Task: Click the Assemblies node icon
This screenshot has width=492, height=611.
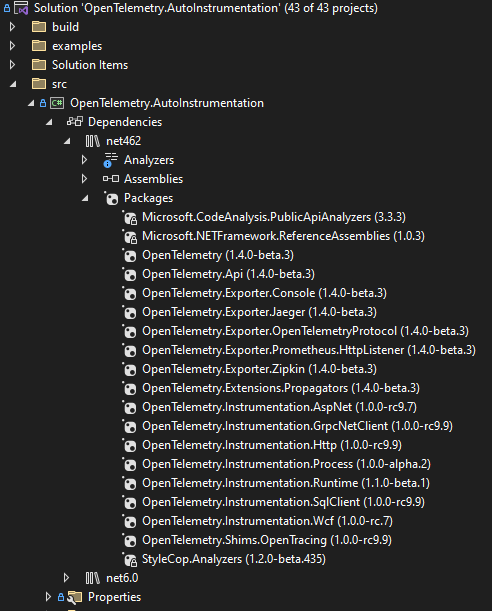Action: pyautogui.click(x=111, y=179)
